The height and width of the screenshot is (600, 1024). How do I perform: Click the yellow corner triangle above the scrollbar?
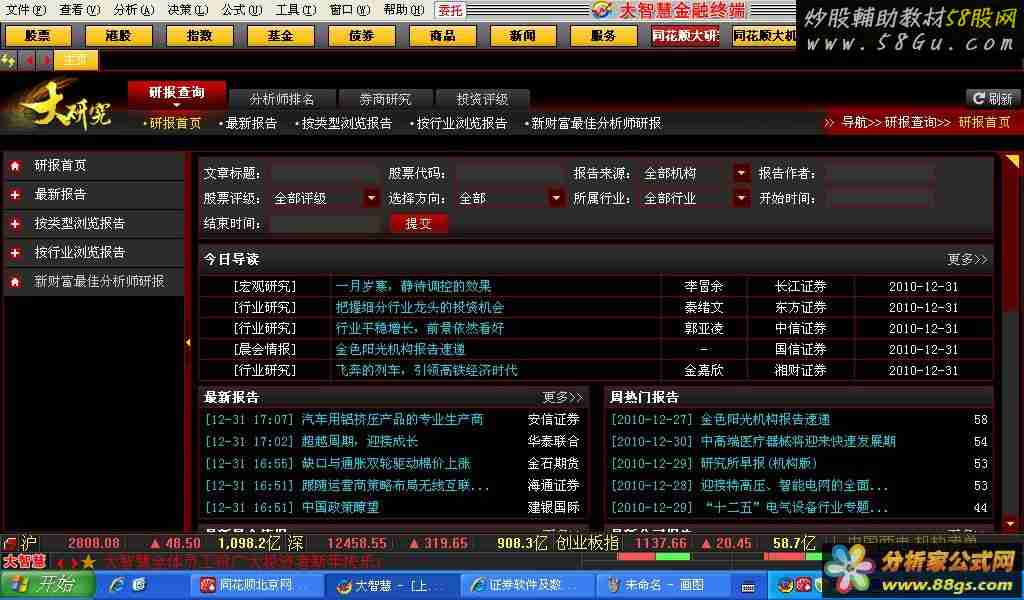tap(1012, 161)
